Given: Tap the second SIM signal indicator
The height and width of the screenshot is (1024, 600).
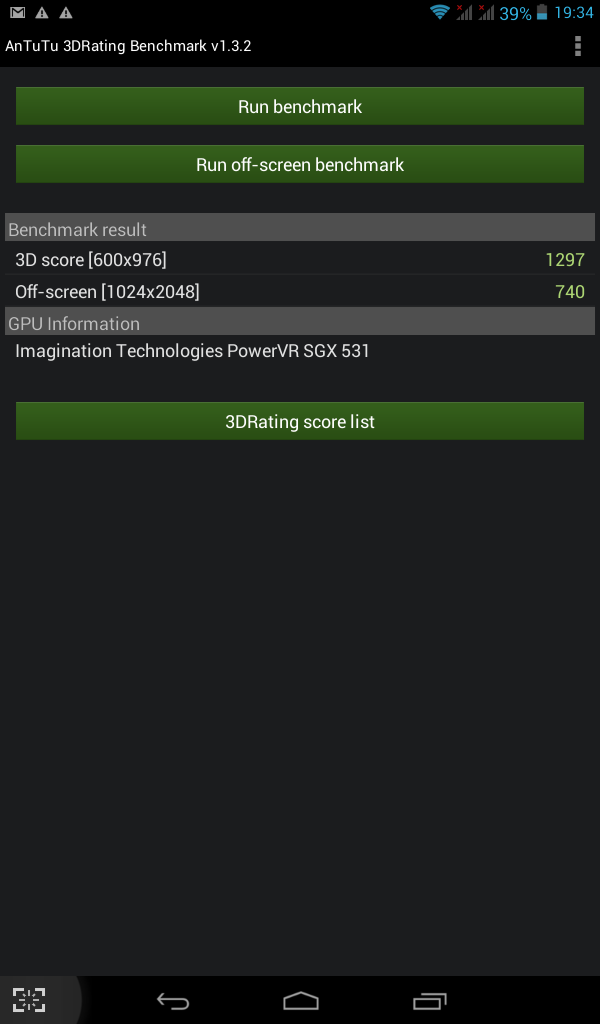Looking at the screenshot, I should click(485, 12).
